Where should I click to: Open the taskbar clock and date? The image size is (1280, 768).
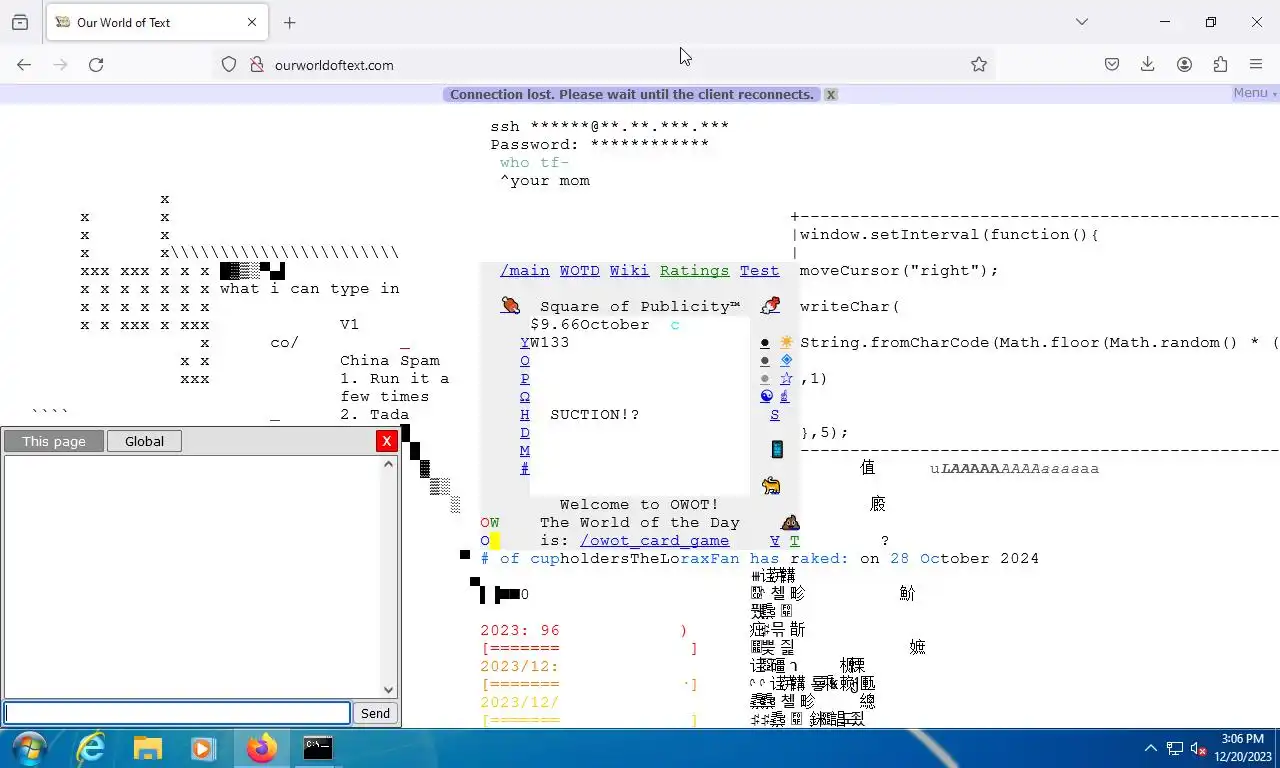coord(1243,748)
